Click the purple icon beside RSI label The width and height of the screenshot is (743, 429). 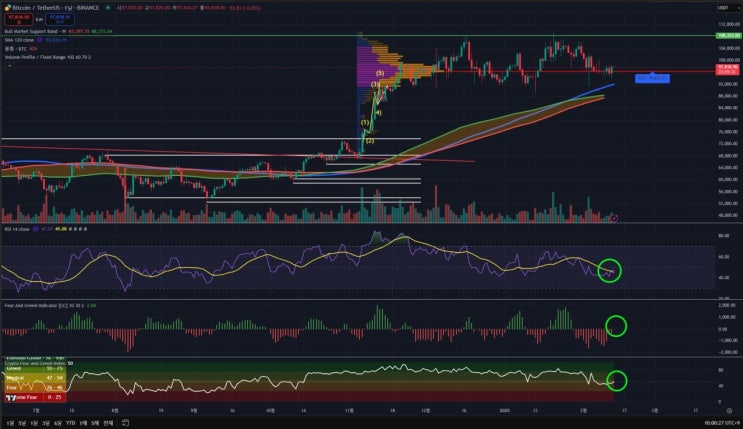(x=35, y=229)
